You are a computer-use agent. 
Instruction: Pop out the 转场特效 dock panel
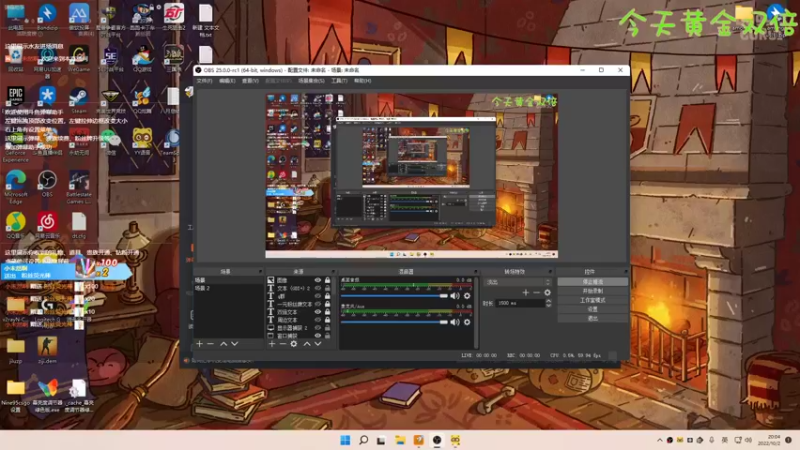pos(550,271)
